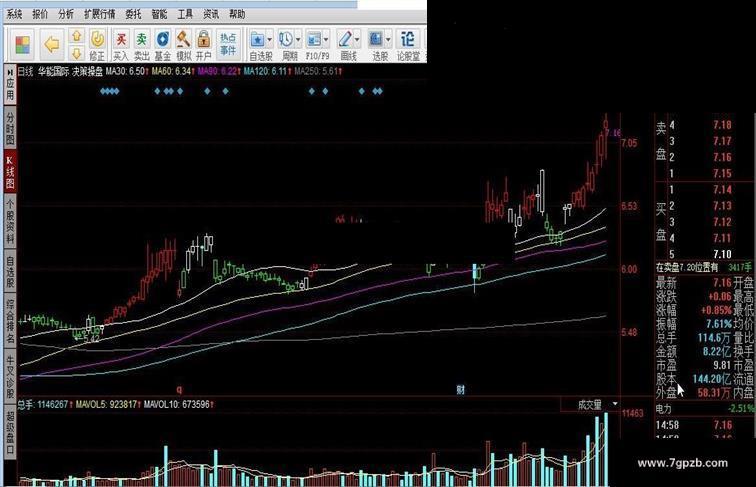Expand the 选股 dropdown arrow
This screenshot has height=487, width=756.
pyautogui.click(x=388, y=40)
